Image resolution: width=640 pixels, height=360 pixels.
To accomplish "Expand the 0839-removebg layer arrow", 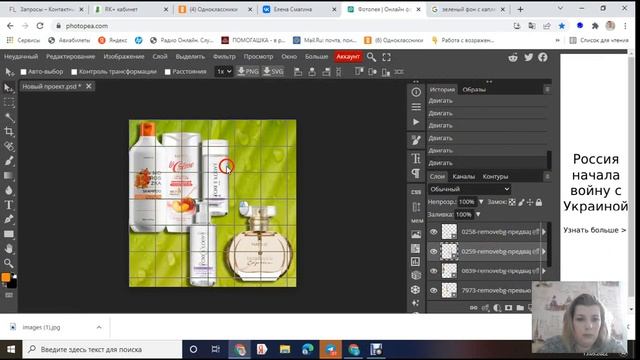I will tap(544, 271).
